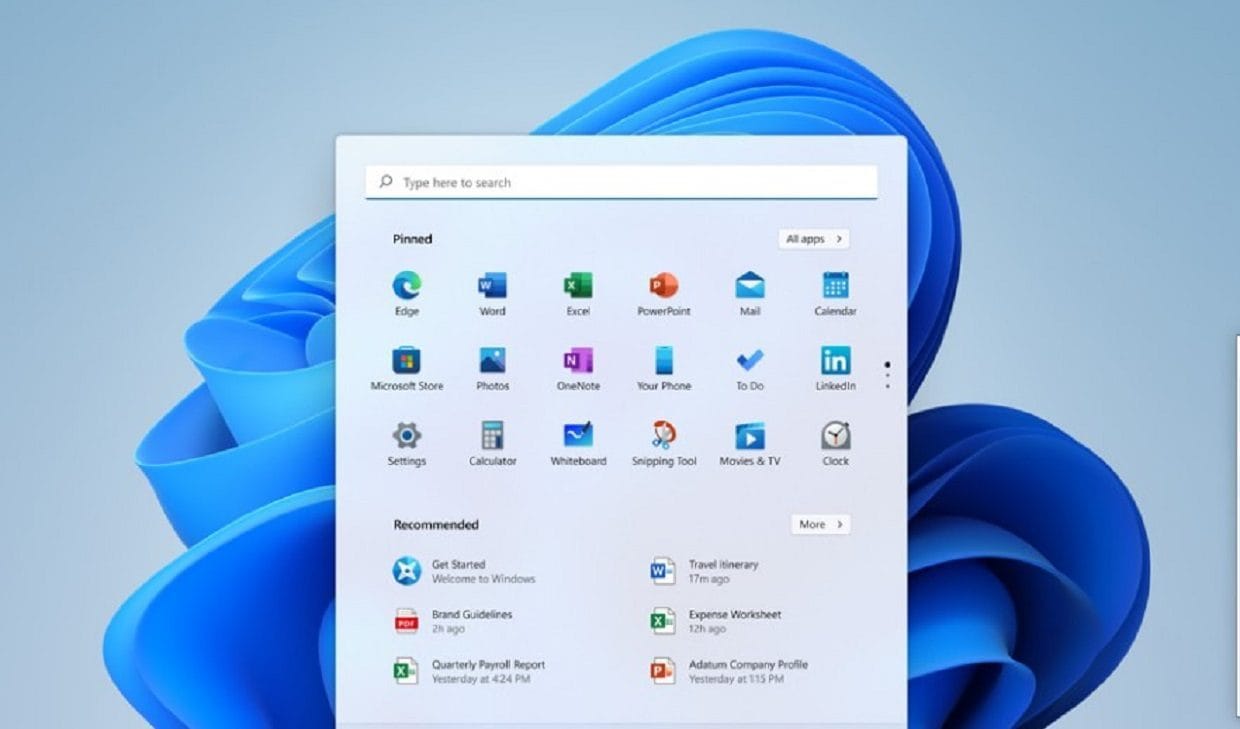Launch the To Do app
1240x729 pixels.
[x=750, y=369]
